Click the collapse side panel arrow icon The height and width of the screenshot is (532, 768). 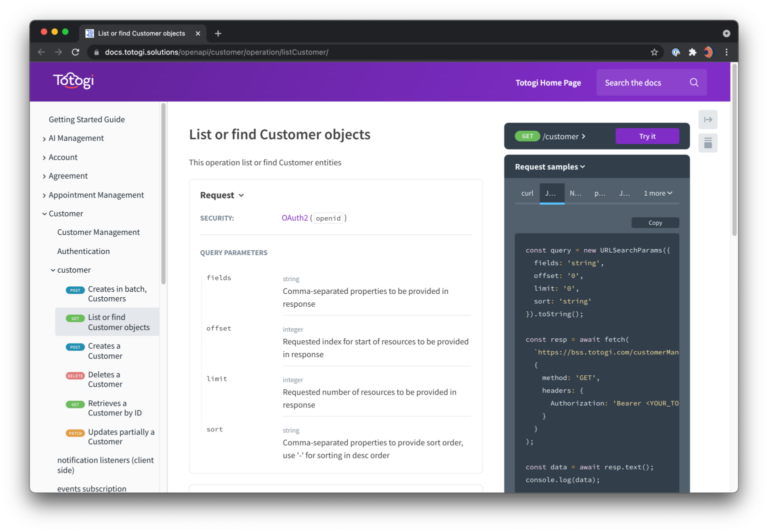(708, 119)
